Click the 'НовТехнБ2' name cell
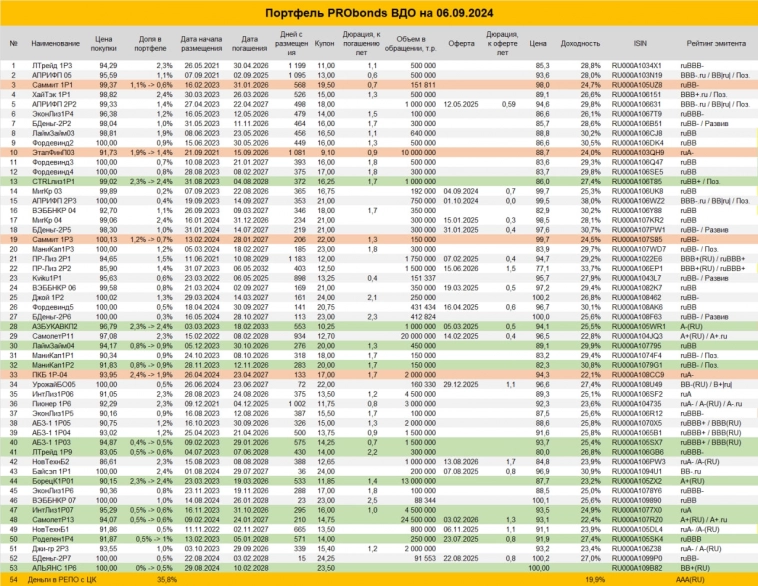 click(51, 462)
